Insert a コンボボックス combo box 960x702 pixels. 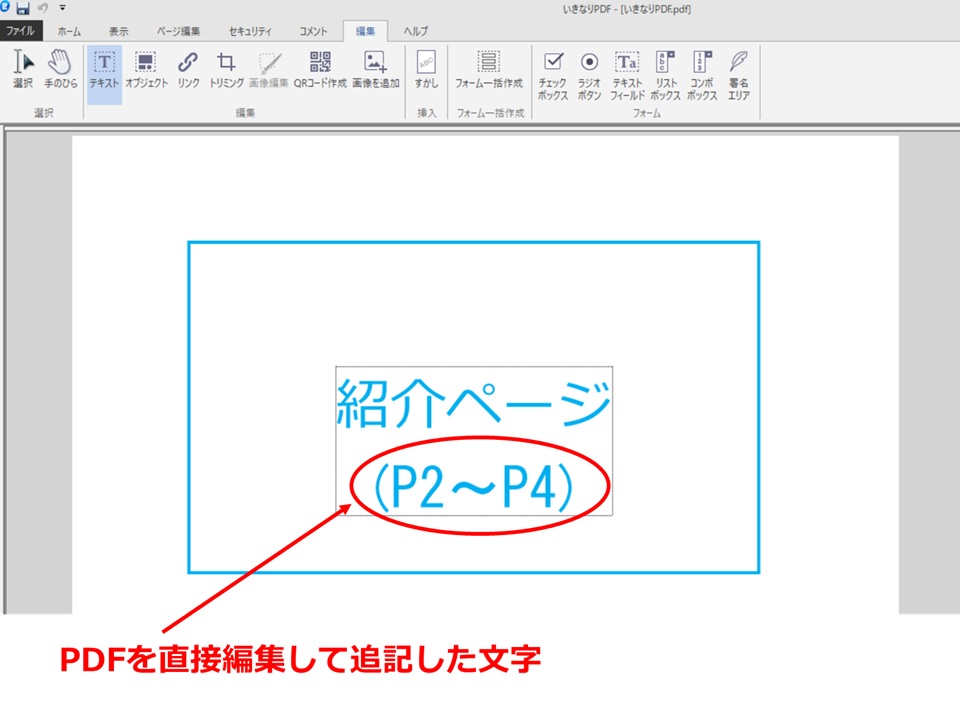coord(702,75)
